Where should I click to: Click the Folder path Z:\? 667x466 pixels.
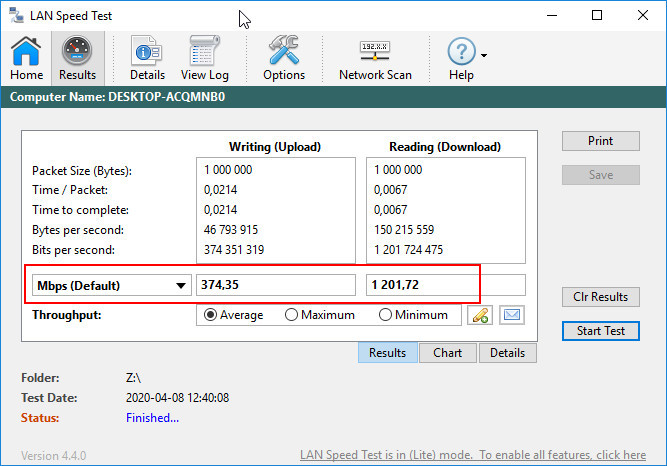(133, 378)
